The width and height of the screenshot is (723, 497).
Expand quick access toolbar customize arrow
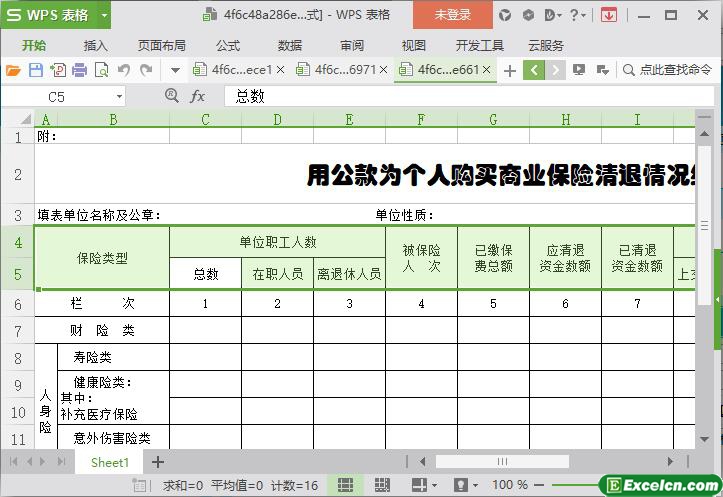[175, 70]
